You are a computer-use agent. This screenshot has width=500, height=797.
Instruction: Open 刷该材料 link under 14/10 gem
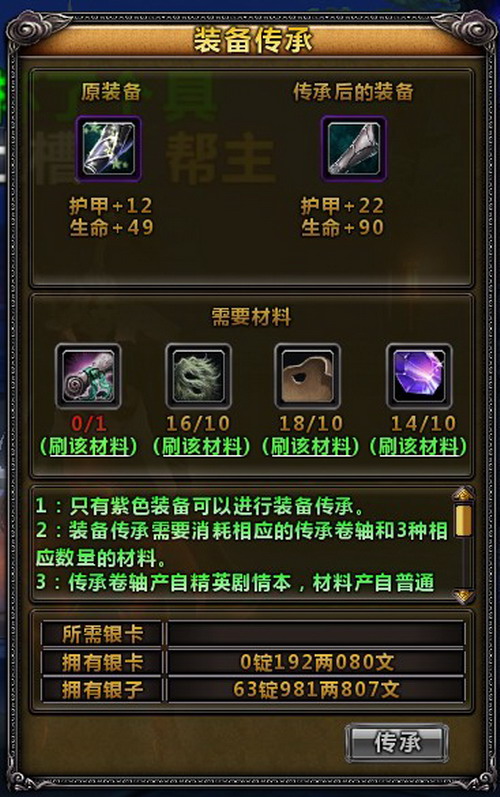point(419,447)
